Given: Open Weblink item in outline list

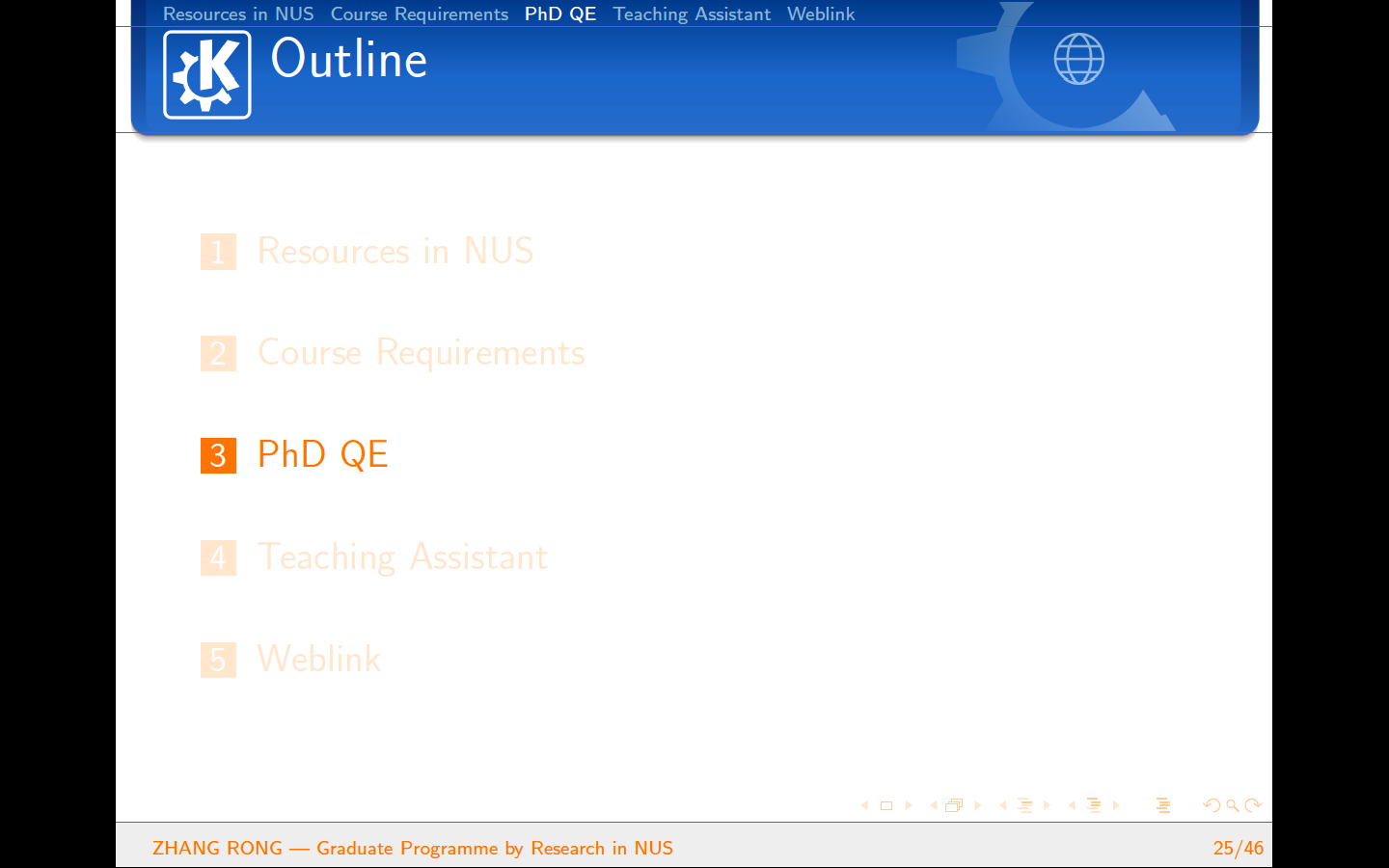Looking at the screenshot, I should tap(318, 660).
